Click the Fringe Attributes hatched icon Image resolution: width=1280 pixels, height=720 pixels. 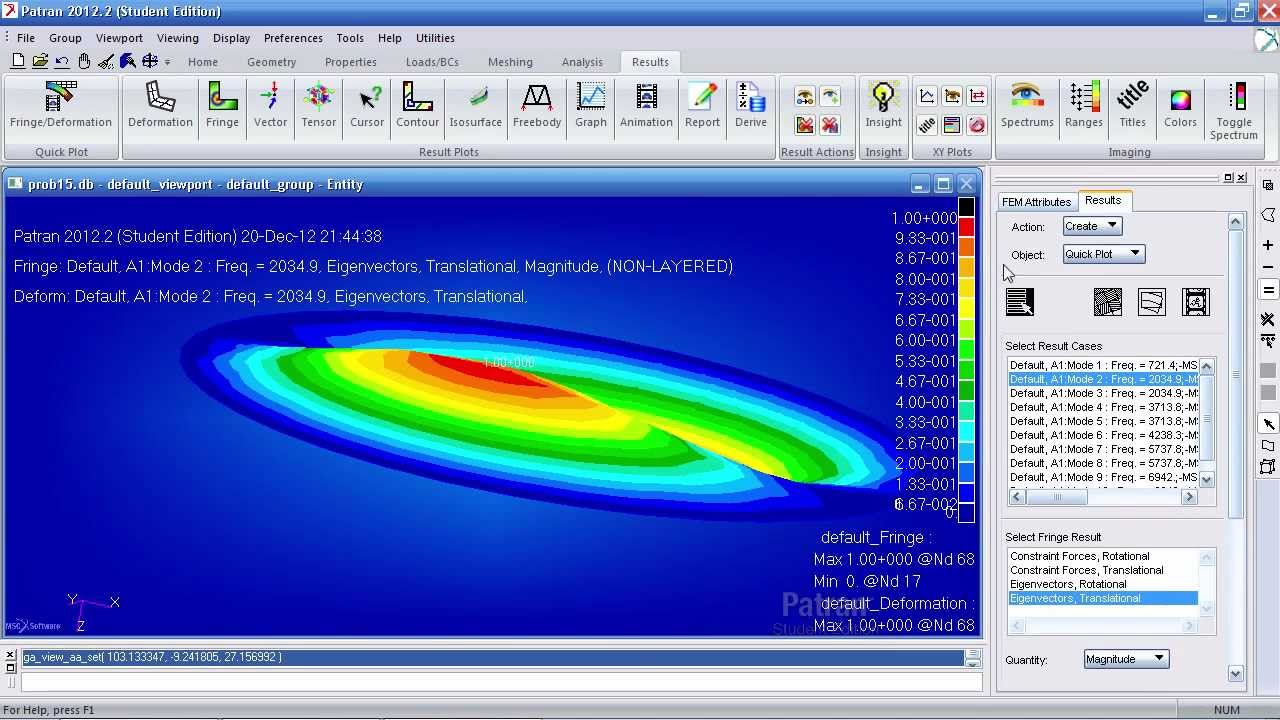[1107, 302]
